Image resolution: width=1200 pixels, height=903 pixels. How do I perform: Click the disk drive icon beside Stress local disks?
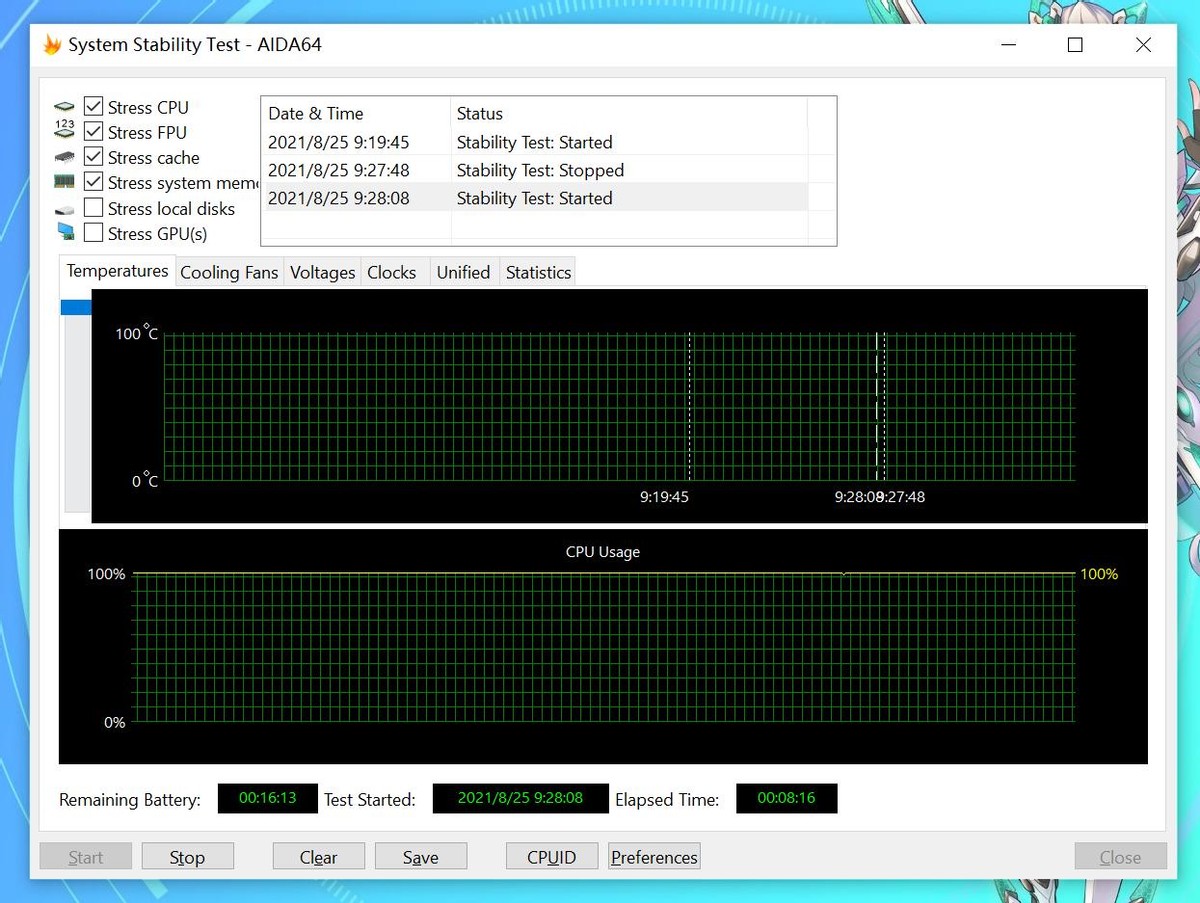pyautogui.click(x=65, y=210)
